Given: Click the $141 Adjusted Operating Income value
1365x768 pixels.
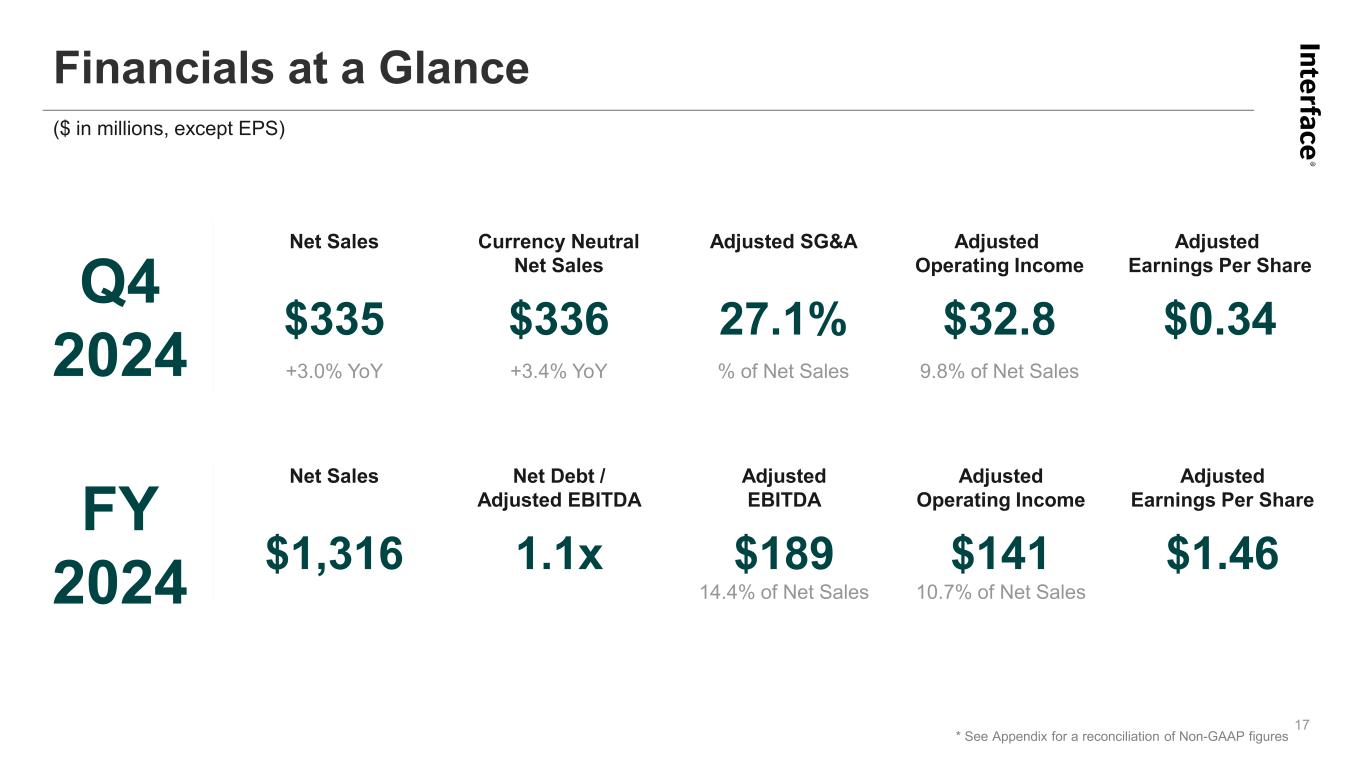Looking at the screenshot, I should tap(999, 553).
